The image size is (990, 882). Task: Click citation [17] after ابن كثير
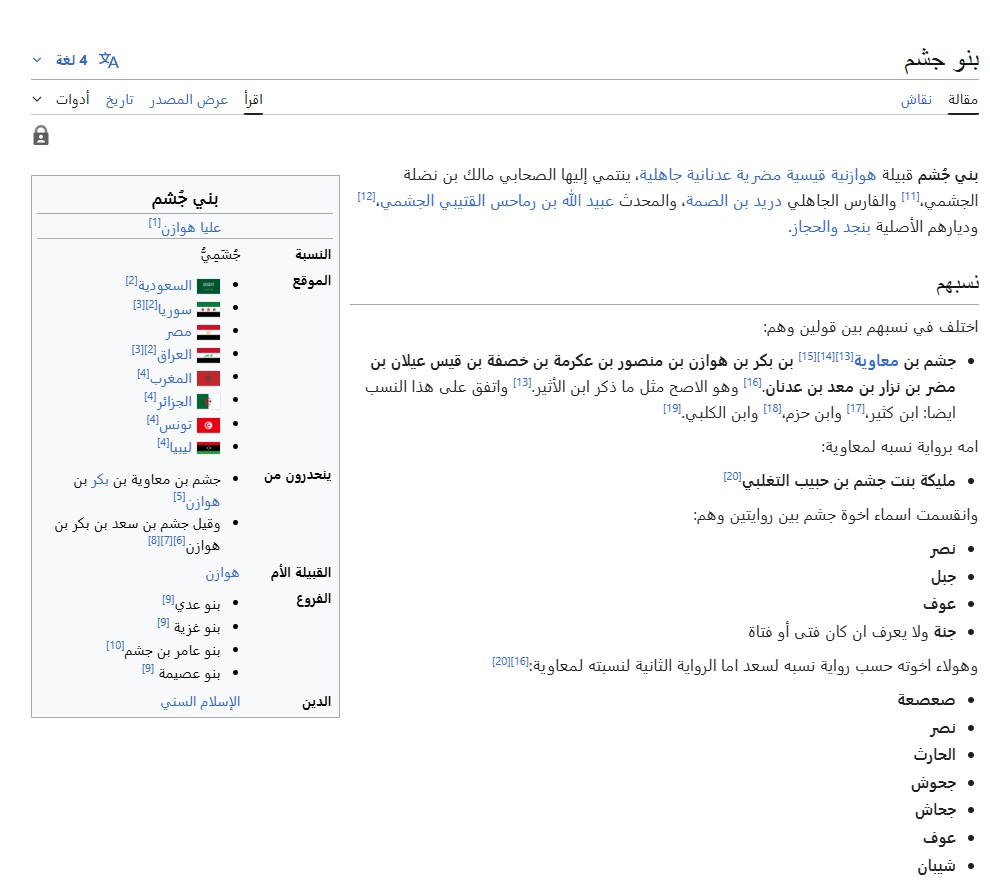point(856,408)
